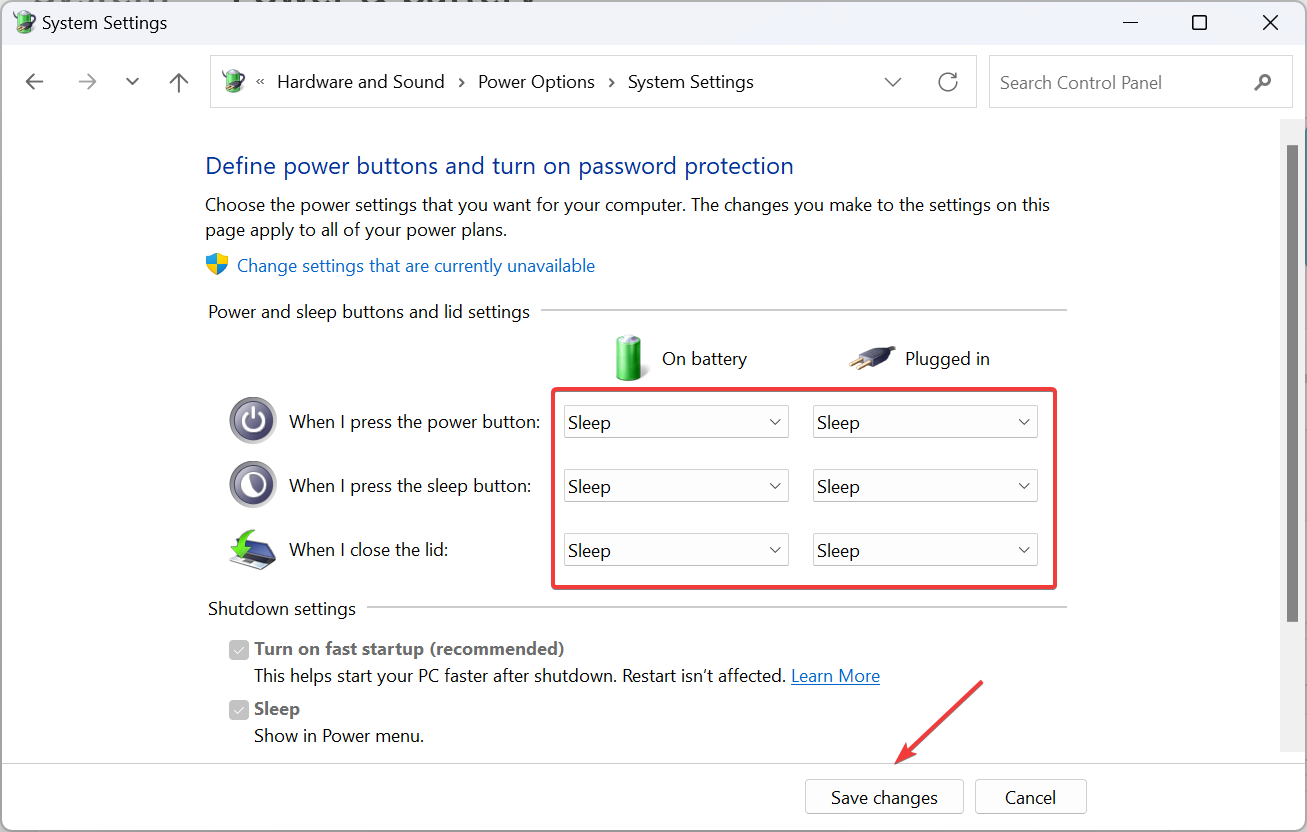The width and height of the screenshot is (1307, 832).
Task: Close the System Settings window
Action: [1270, 22]
